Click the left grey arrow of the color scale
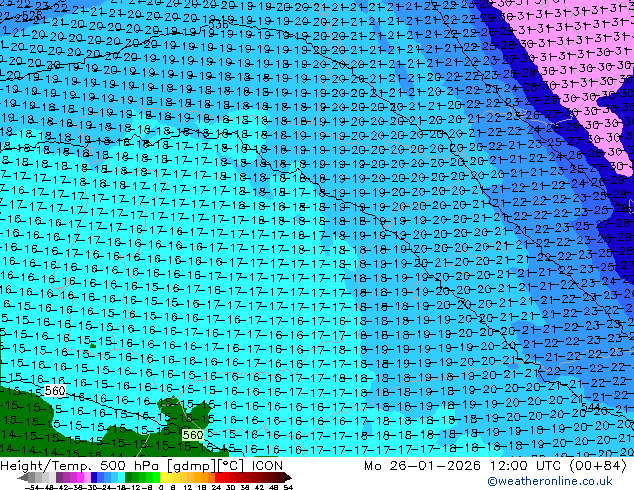The width and height of the screenshot is (634, 490). (x=23, y=477)
